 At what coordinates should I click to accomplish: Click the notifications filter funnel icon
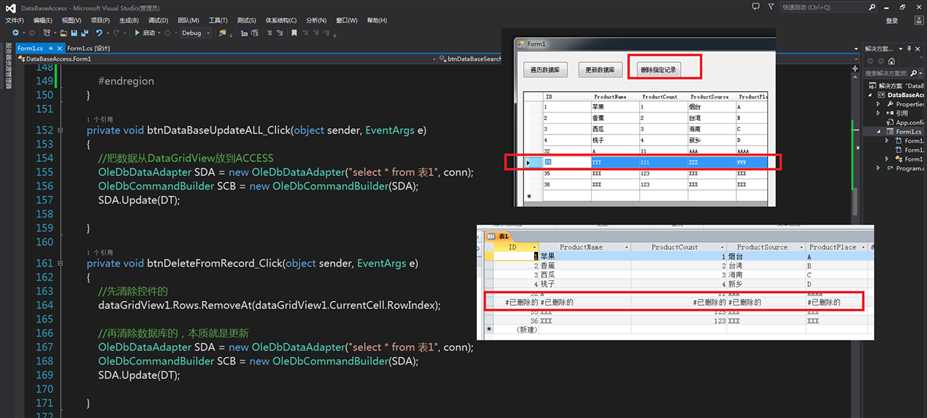coord(771,7)
